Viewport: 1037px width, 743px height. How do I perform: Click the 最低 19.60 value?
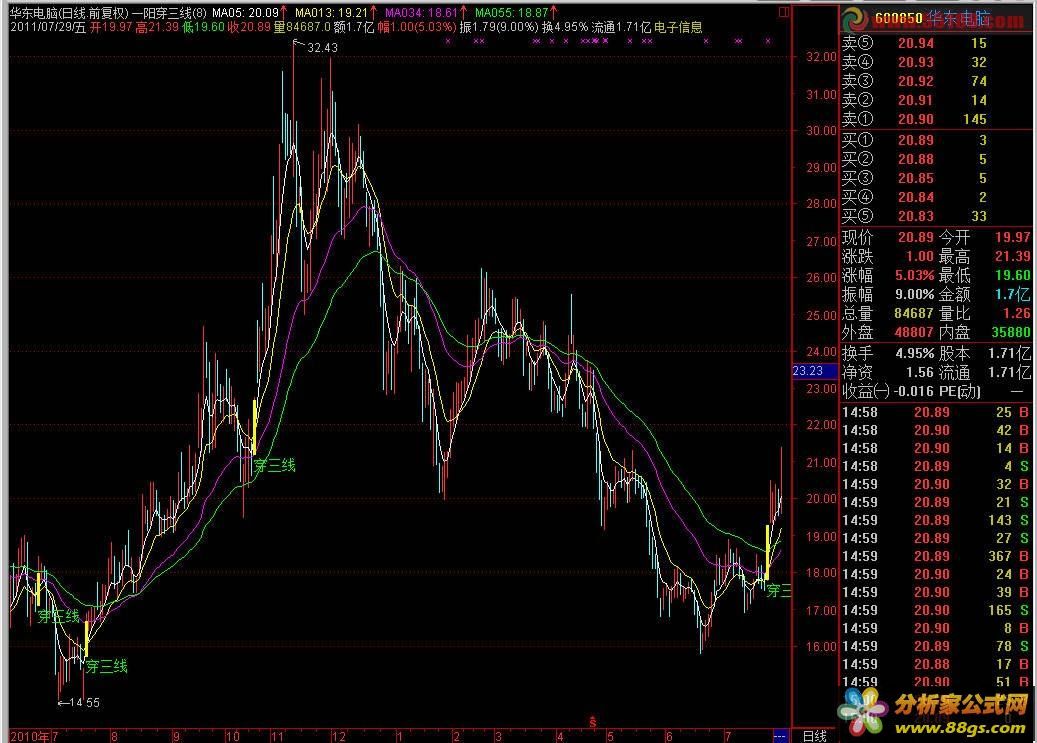click(1012, 275)
